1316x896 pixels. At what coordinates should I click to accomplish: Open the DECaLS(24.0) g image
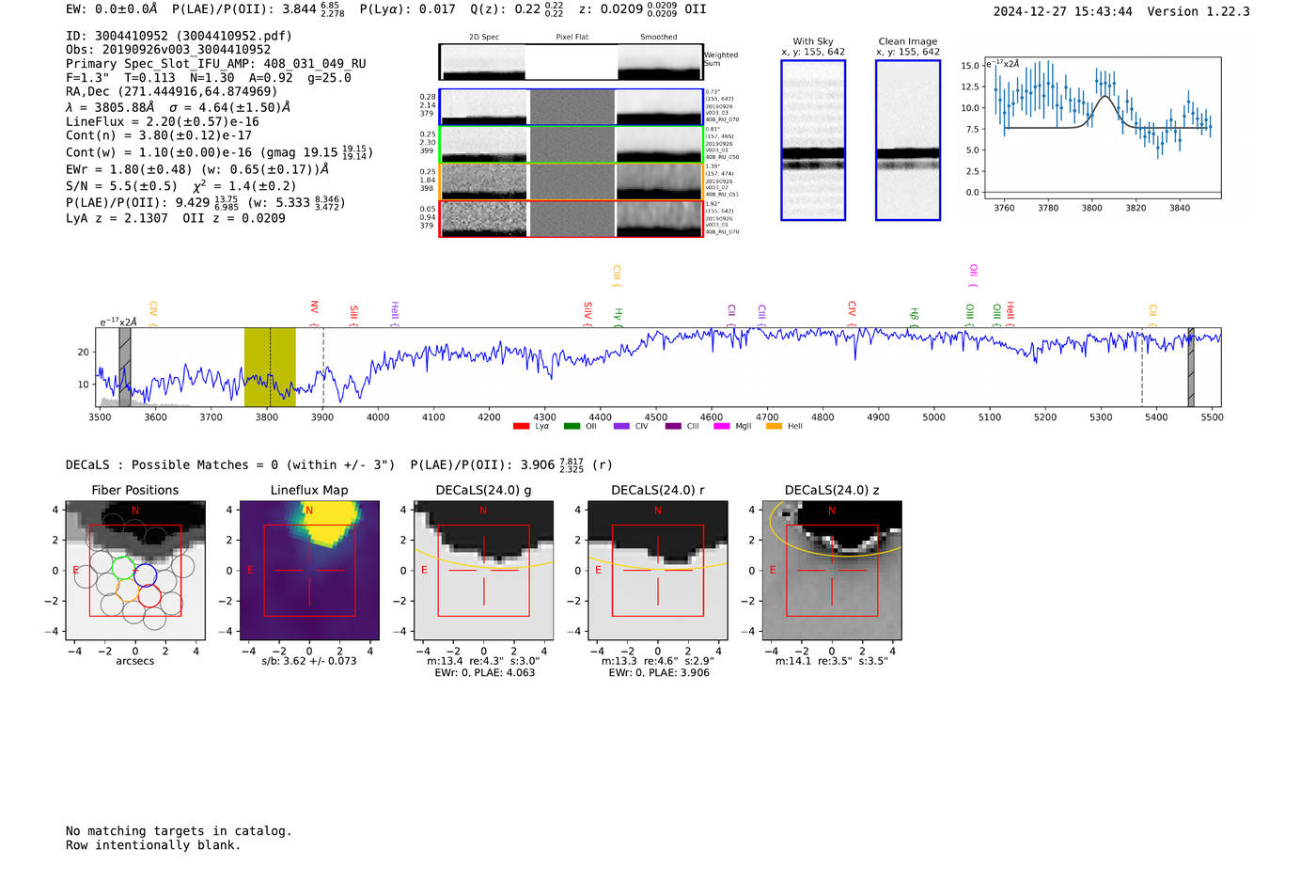[484, 570]
